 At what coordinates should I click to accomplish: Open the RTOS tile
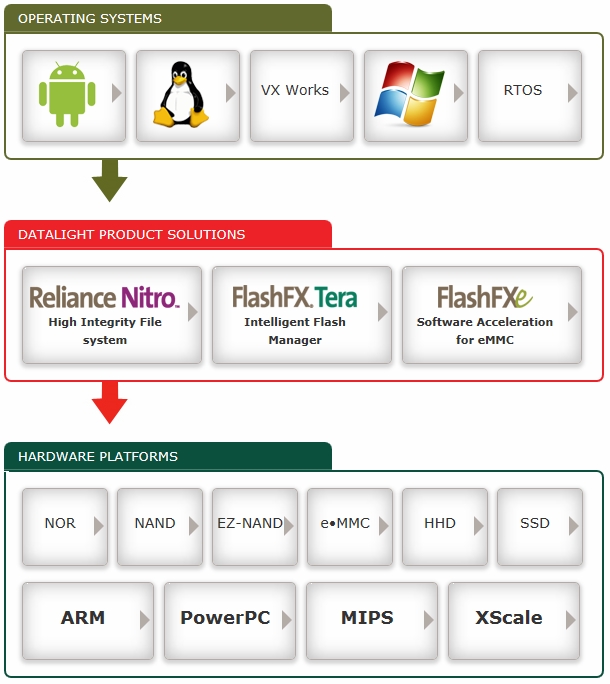tap(530, 96)
